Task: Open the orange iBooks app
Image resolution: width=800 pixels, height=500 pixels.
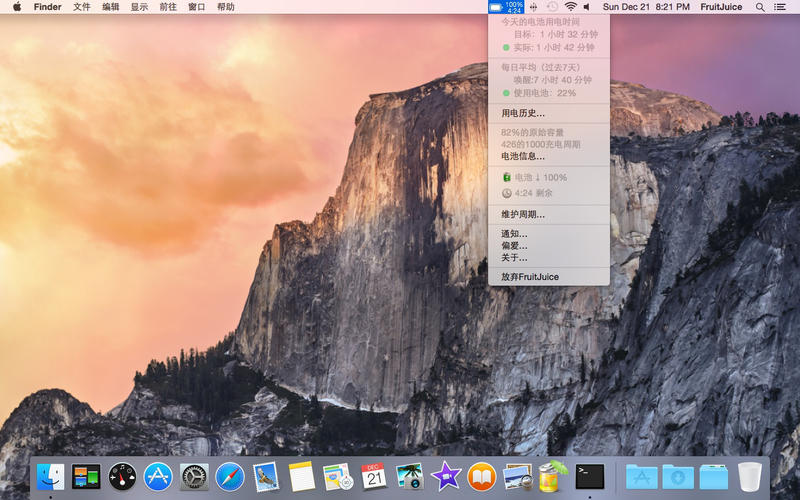Action: pos(482,477)
